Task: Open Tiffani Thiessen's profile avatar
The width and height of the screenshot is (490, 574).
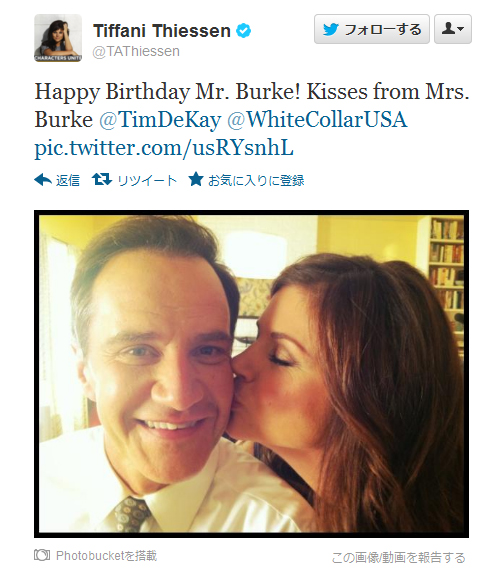Action: coord(58,38)
